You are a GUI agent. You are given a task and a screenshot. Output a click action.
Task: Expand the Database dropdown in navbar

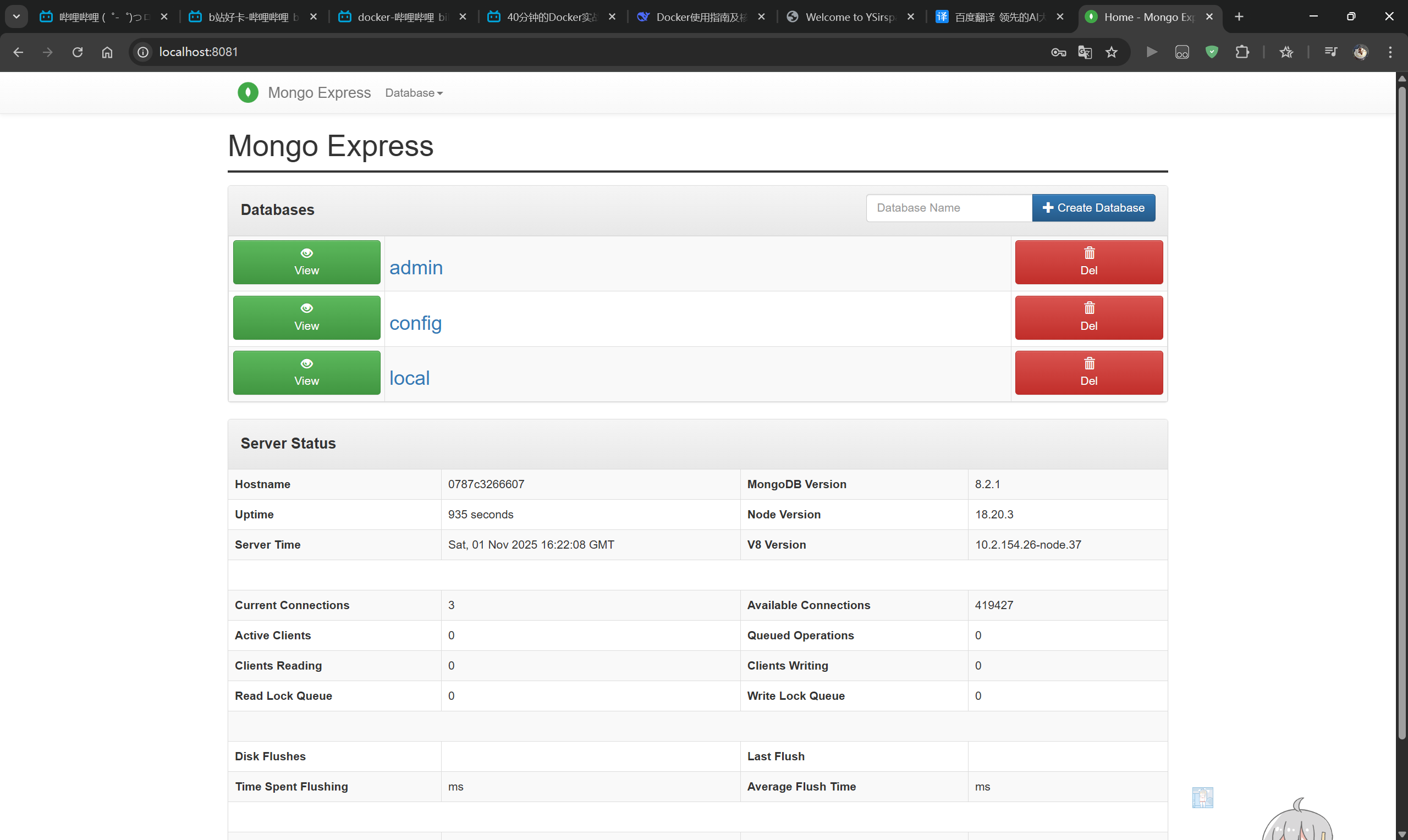[x=414, y=93]
